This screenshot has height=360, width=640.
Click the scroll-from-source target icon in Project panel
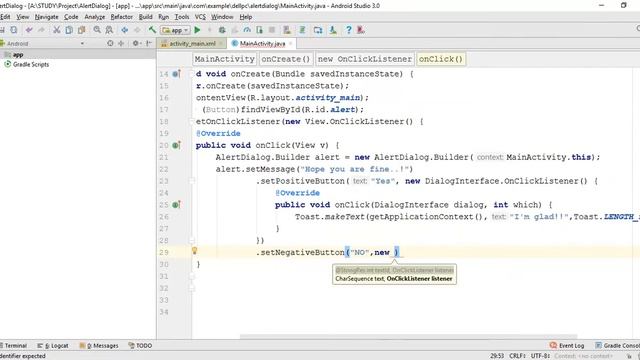point(110,43)
